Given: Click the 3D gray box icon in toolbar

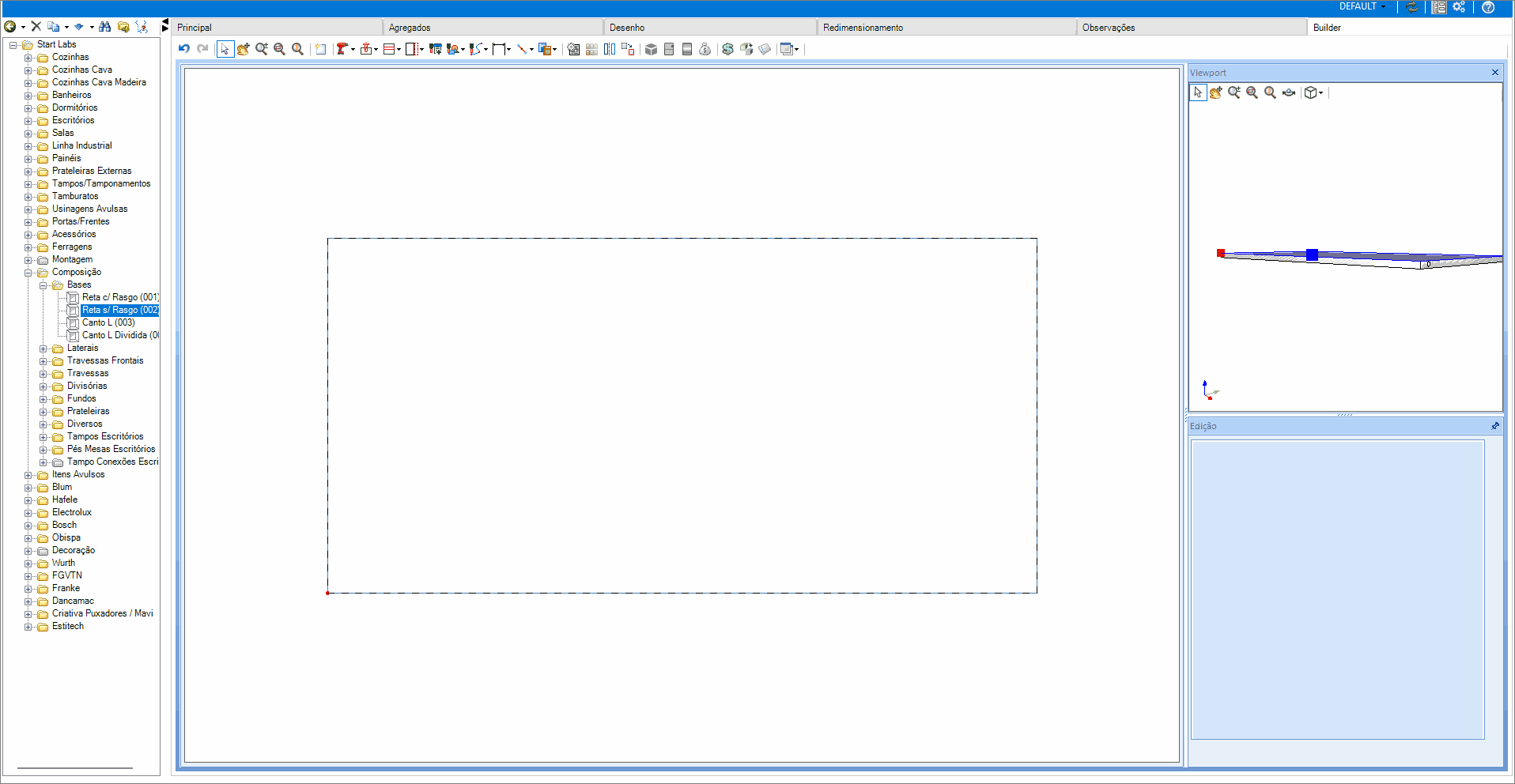Looking at the screenshot, I should 651,49.
